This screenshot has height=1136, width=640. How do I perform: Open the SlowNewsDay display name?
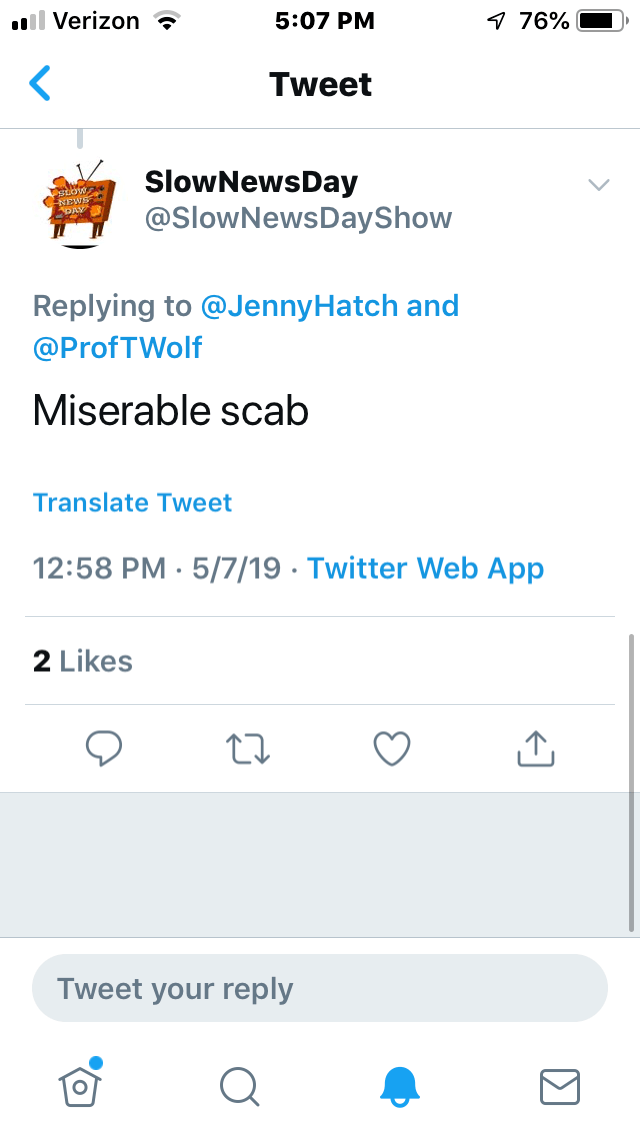click(251, 182)
